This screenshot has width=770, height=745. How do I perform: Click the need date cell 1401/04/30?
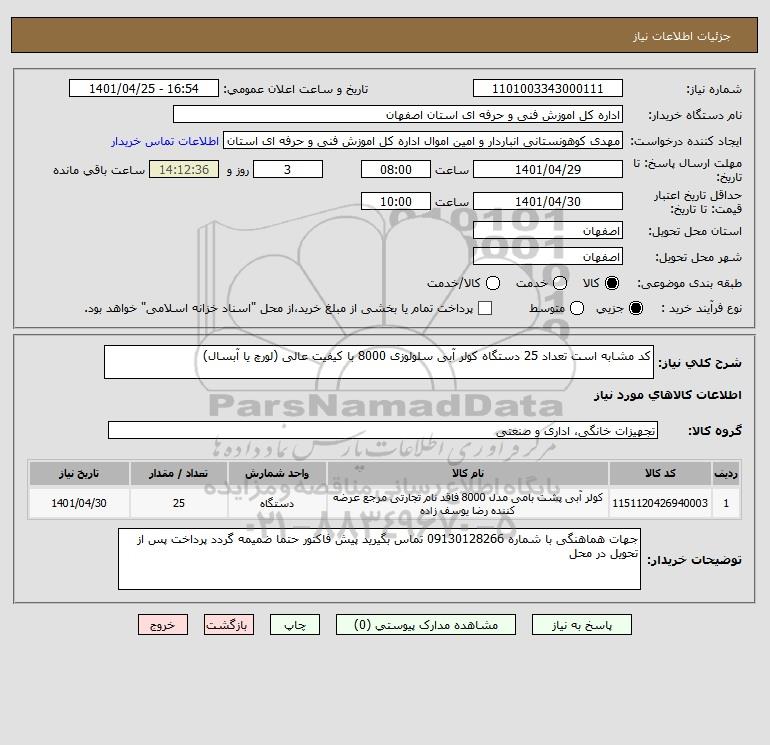pyautogui.click(x=79, y=503)
